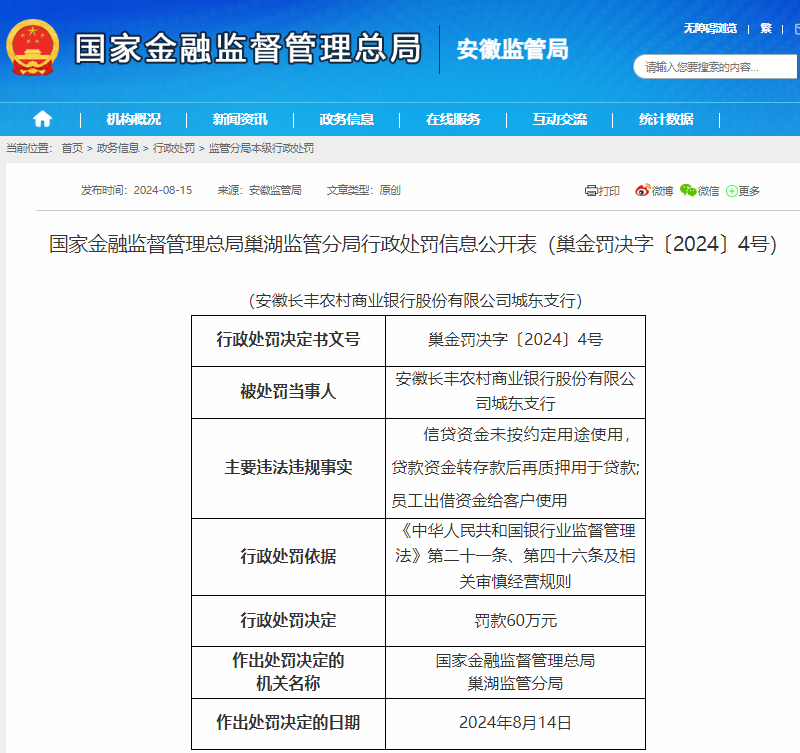This screenshot has height=753, width=800.
Task: Share to Weibo via 微博 icon
Action: click(654, 191)
